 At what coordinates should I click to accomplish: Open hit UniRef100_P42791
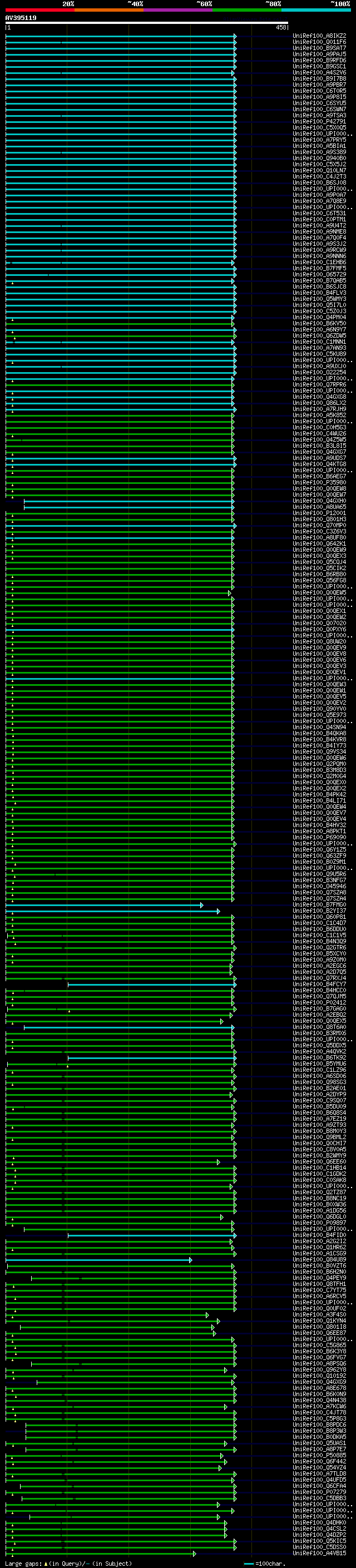coord(319,122)
